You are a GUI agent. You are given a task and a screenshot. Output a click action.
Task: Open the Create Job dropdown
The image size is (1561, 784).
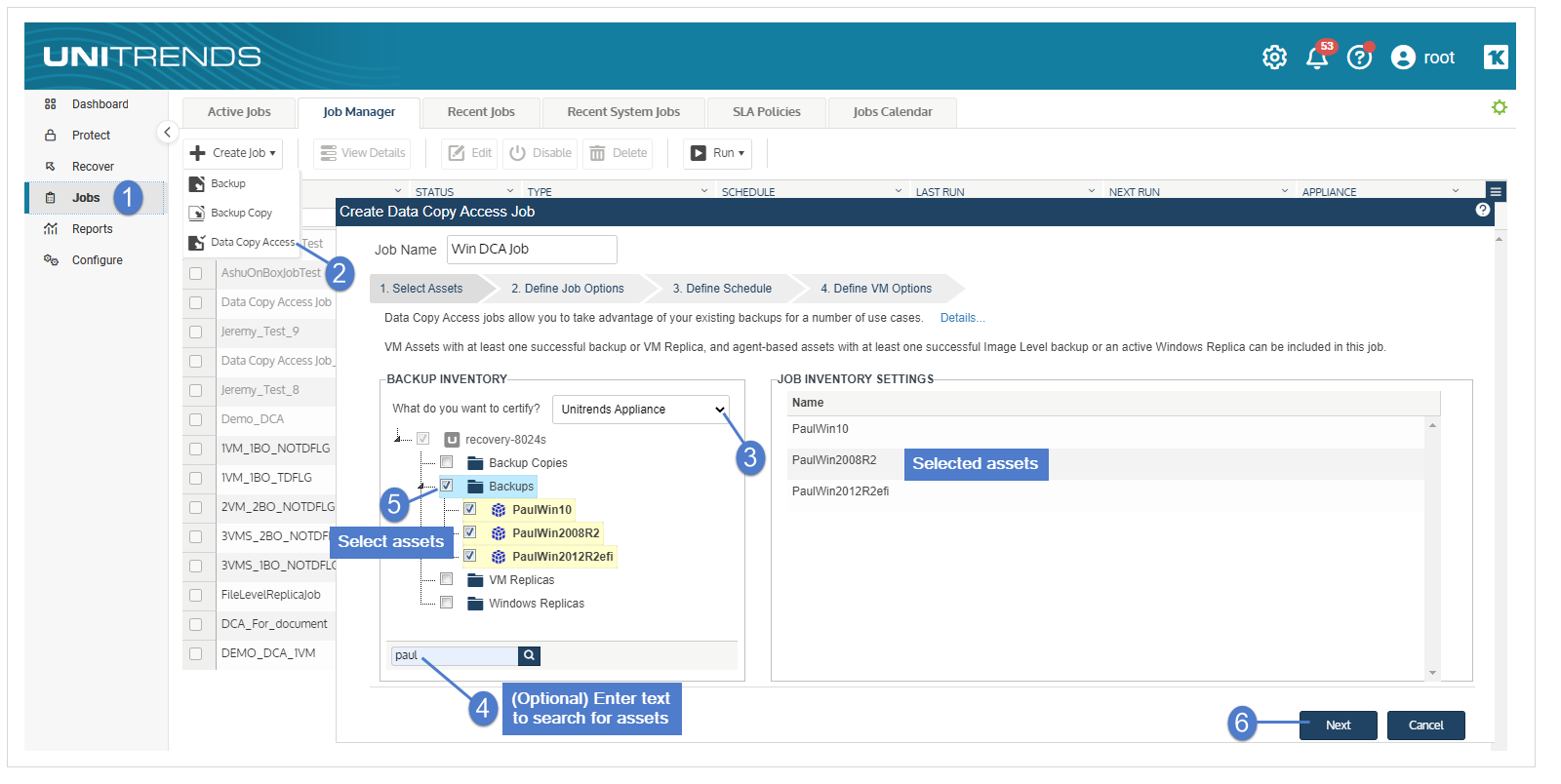[x=233, y=153]
